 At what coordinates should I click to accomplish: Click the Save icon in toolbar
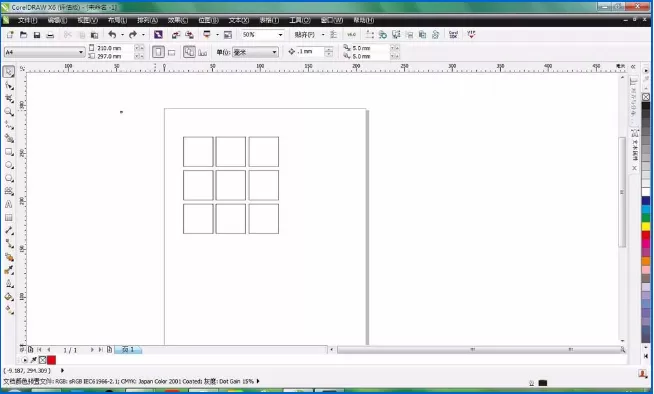(37, 35)
